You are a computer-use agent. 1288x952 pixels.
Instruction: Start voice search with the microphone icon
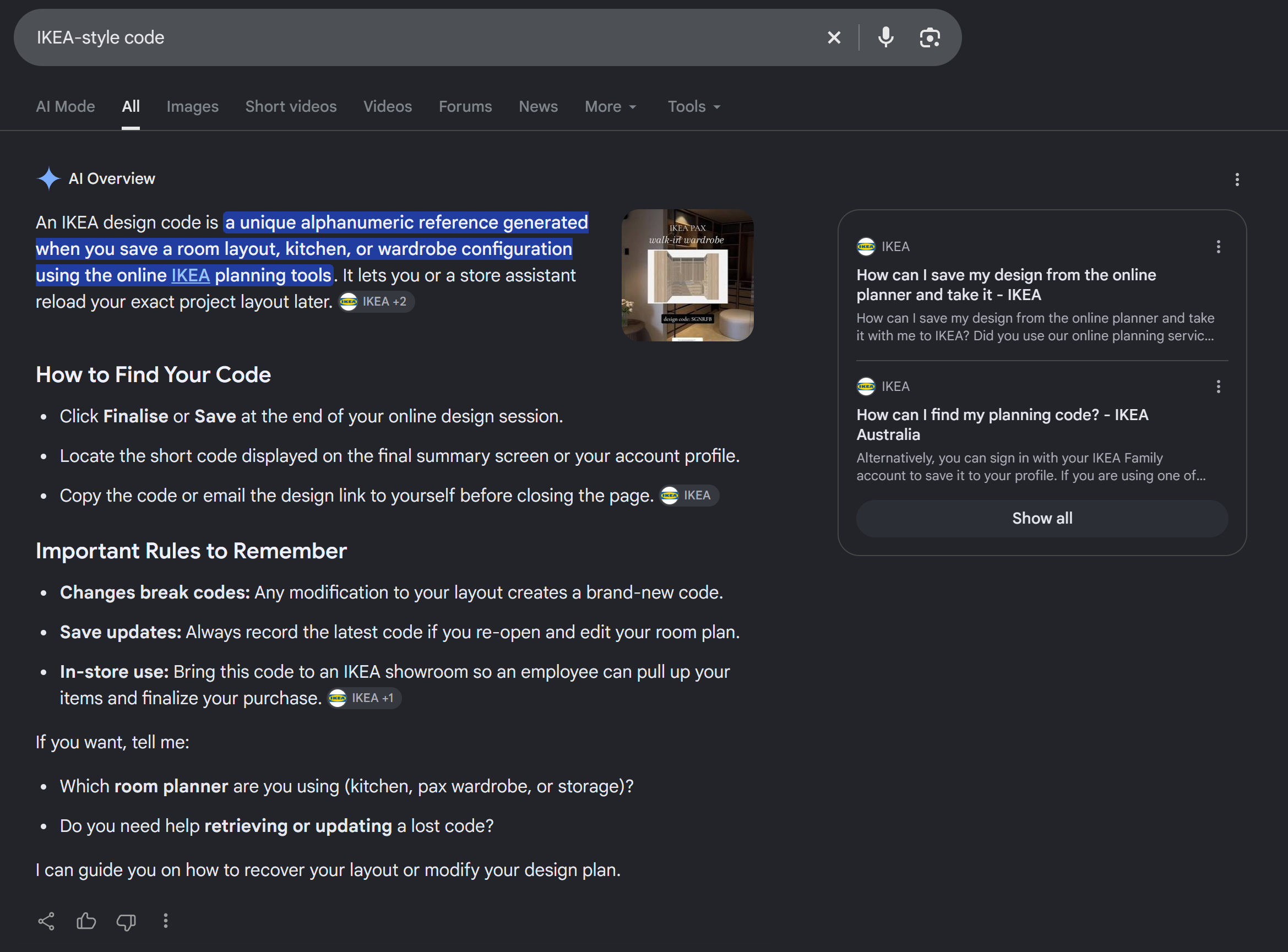point(886,37)
